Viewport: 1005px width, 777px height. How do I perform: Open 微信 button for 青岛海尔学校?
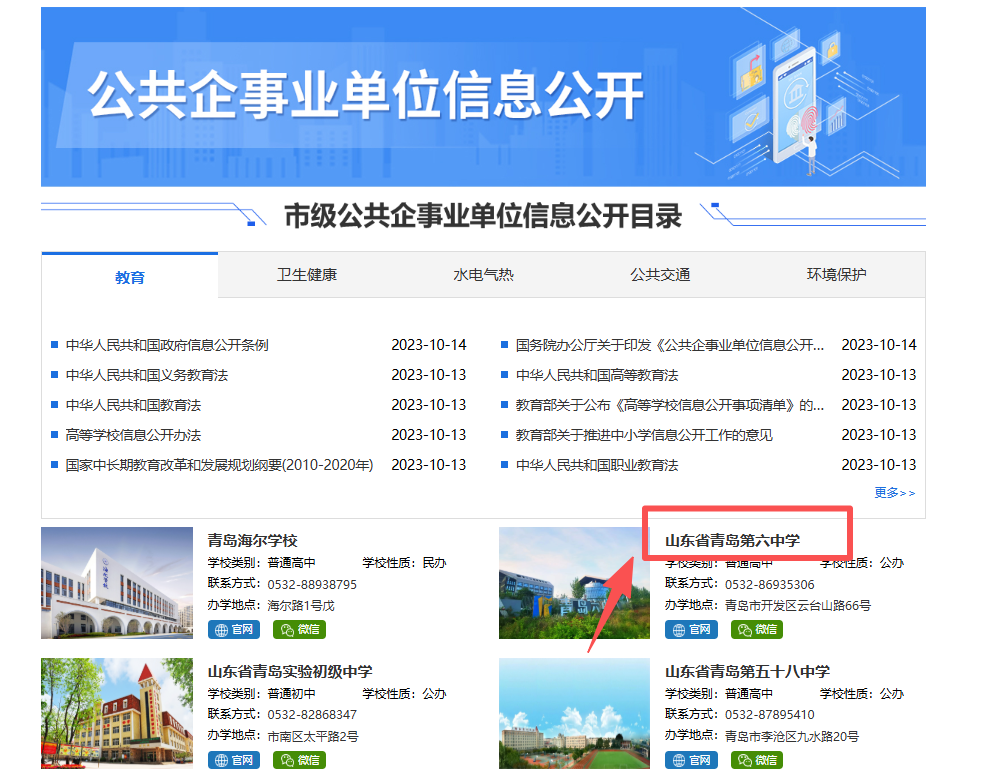point(299,630)
